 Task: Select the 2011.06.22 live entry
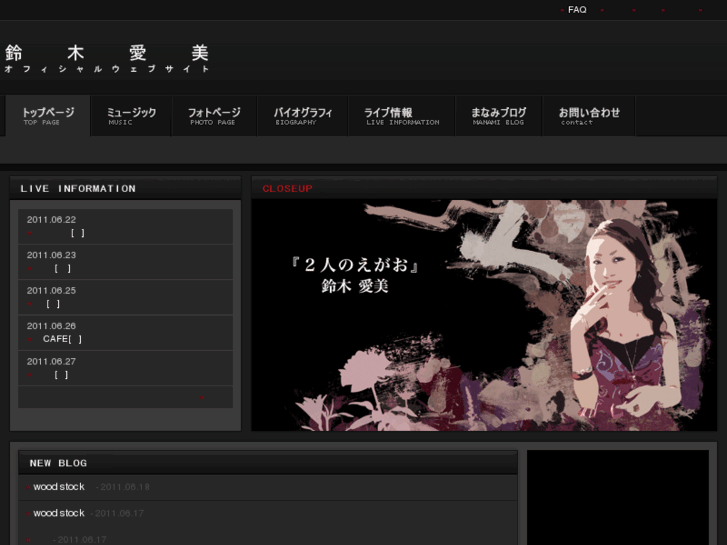[x=125, y=226]
